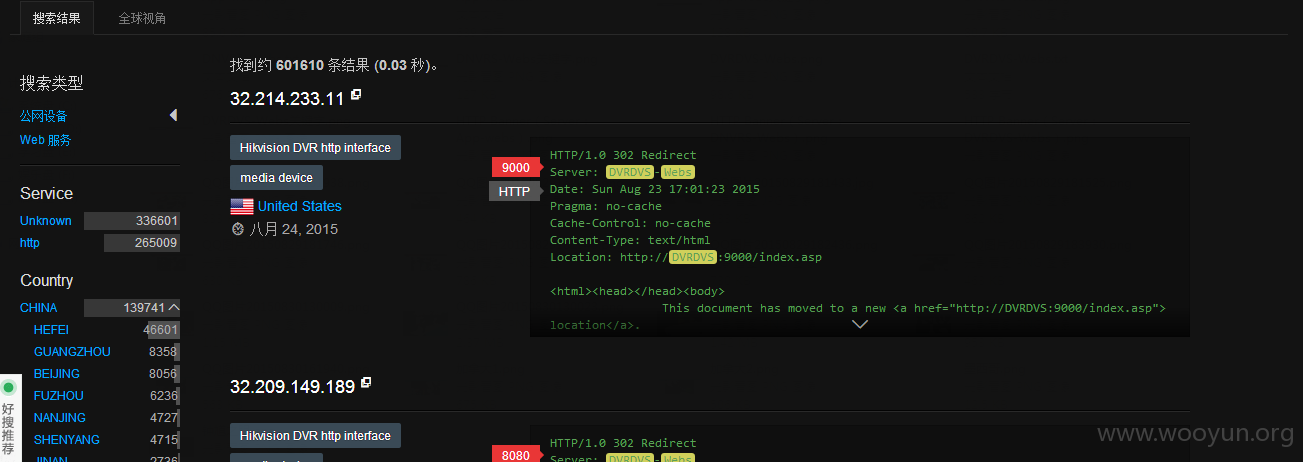
Task: Select Web 服务 search type
Action: 45,140
